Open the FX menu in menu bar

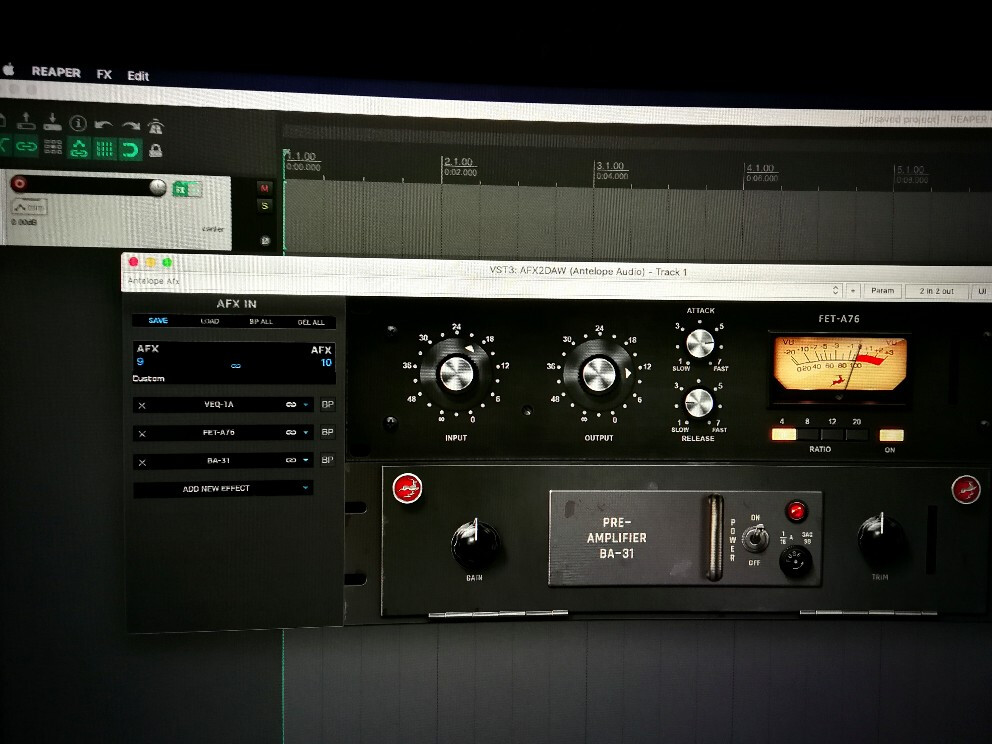pos(104,75)
